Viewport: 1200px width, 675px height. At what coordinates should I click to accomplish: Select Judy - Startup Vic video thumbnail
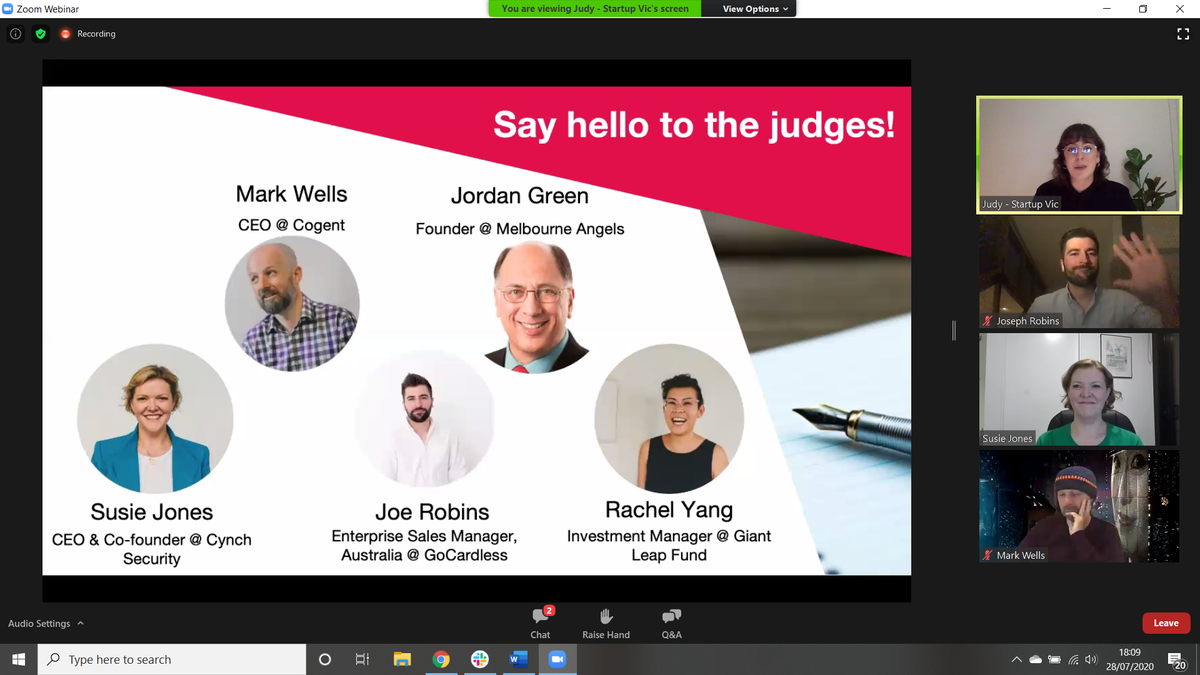pos(1079,154)
